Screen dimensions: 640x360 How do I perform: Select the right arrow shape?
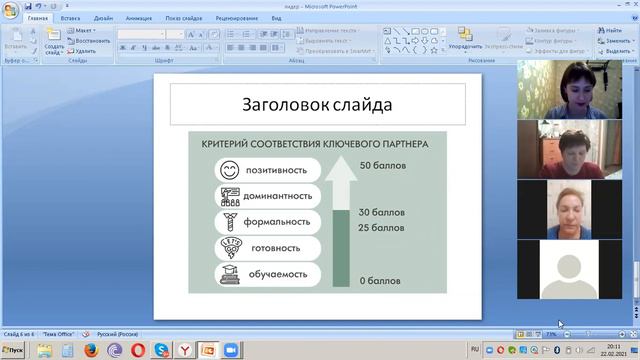(x=416, y=41)
